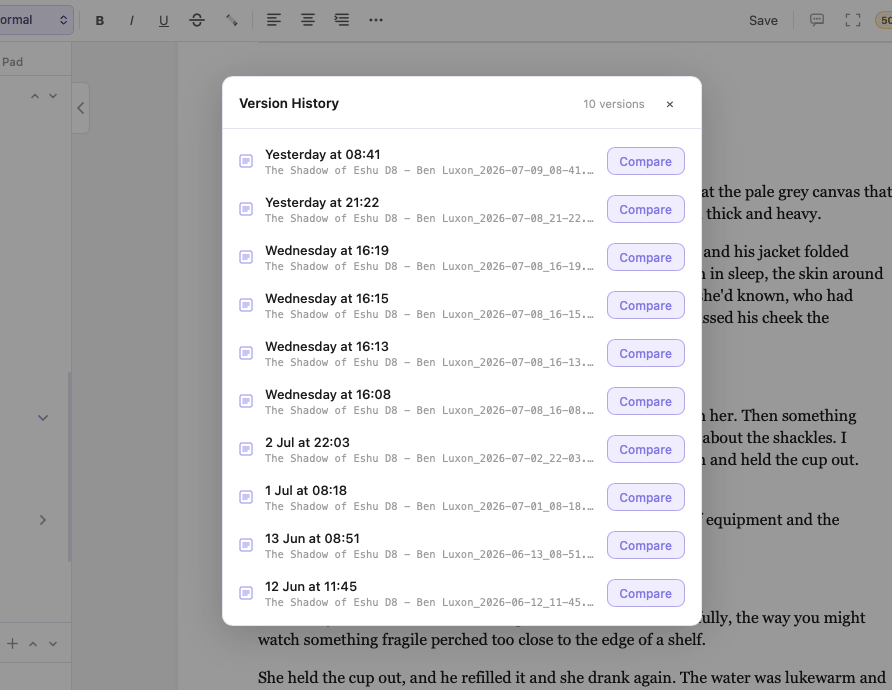Toggle bold formatting in the toolbar
This screenshot has width=892, height=690.
100,20
